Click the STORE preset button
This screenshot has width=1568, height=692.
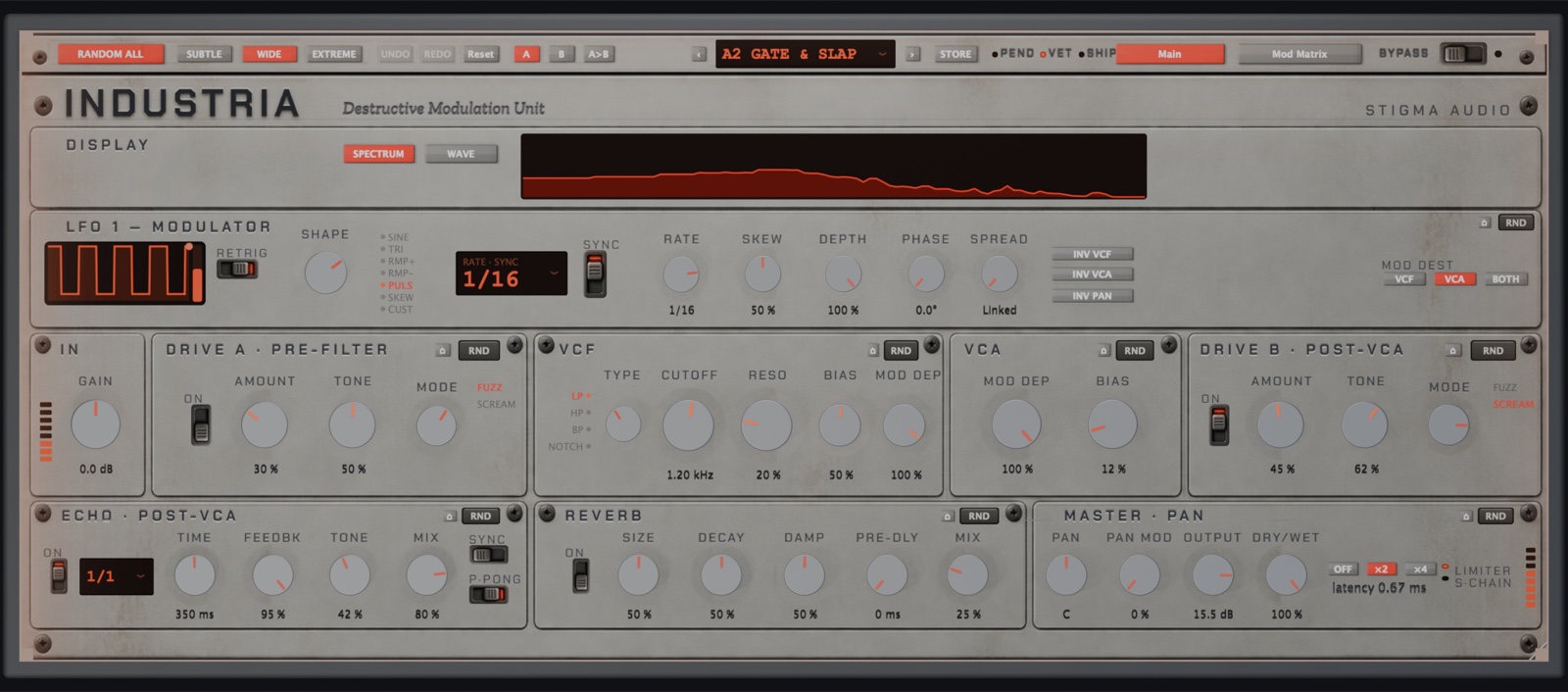tap(955, 54)
